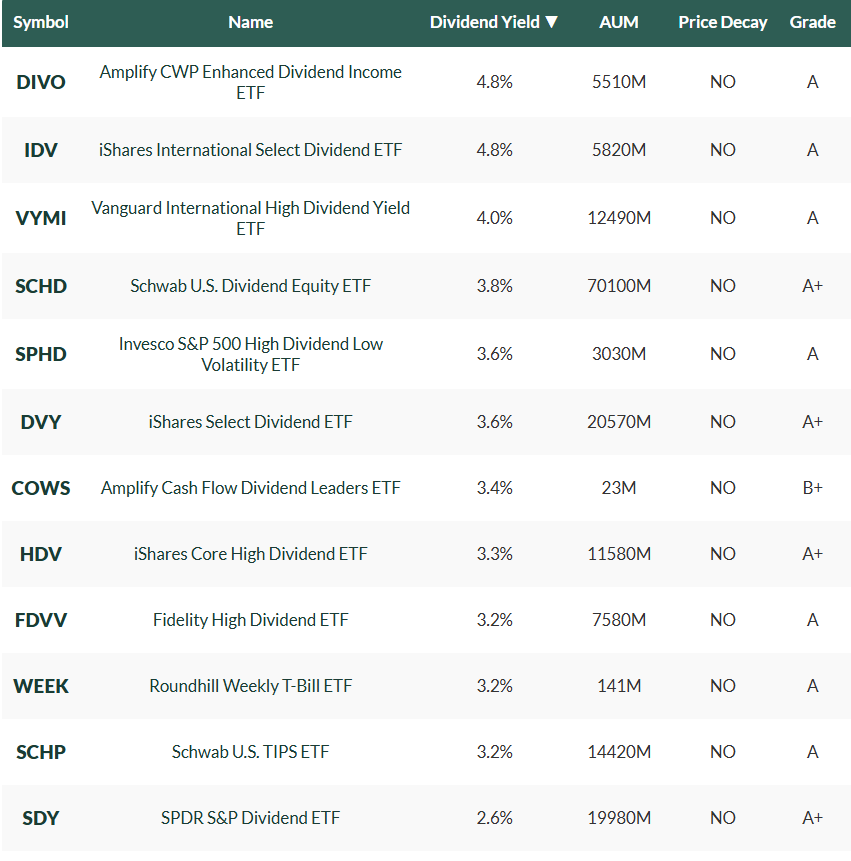Select Amplify Cash Flow Dividend Leaders ETF name
The width and height of the screenshot is (851, 861).
(x=250, y=488)
